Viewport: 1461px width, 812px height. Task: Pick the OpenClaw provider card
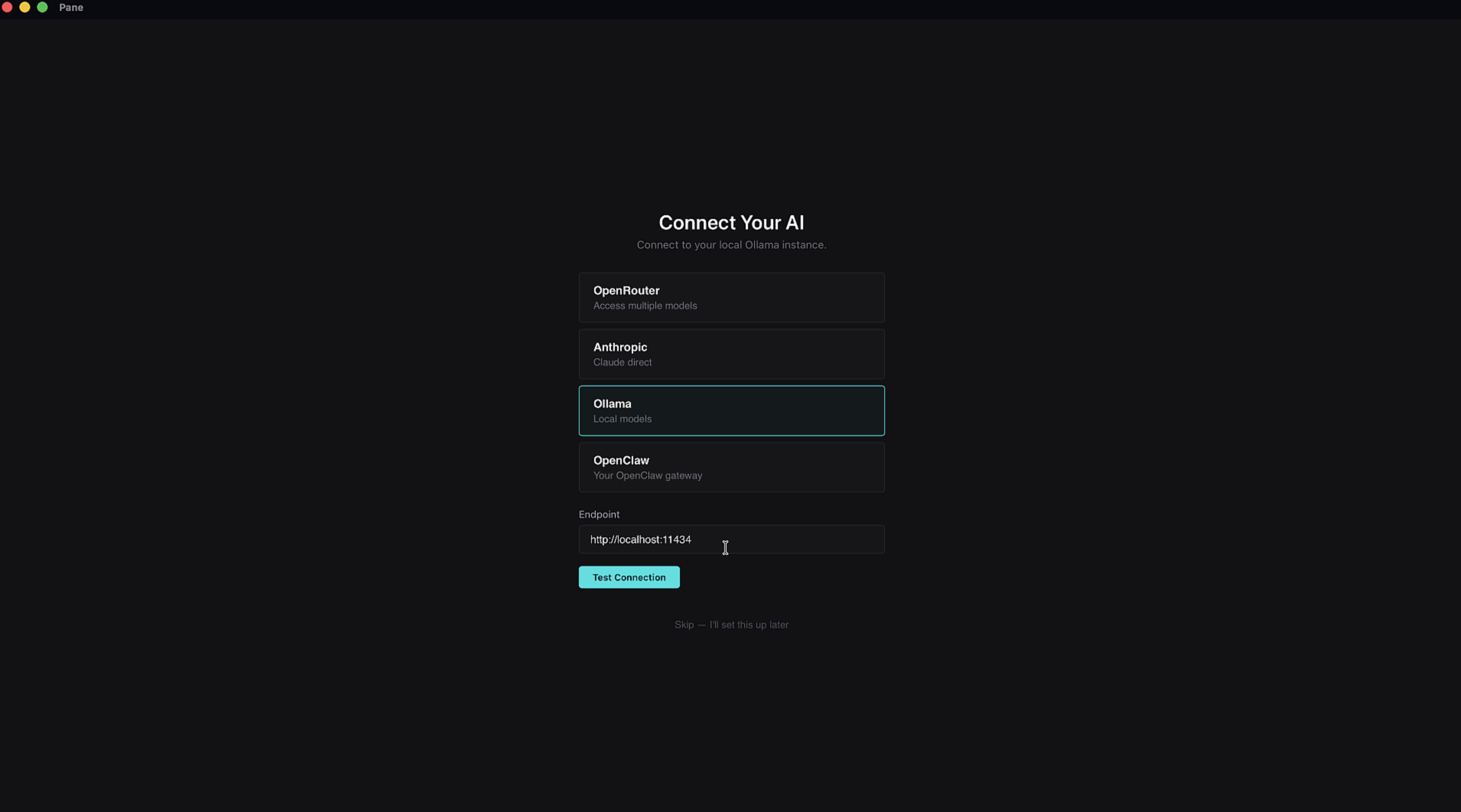(731, 467)
